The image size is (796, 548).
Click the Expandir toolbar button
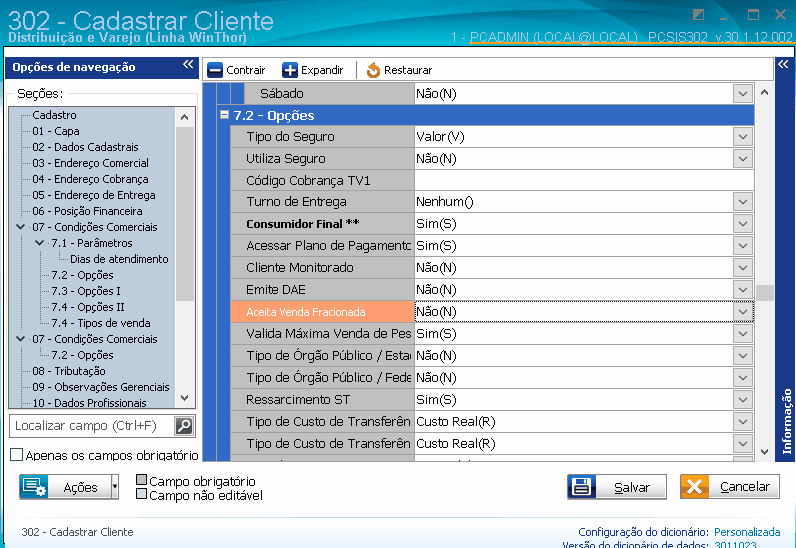coord(313,70)
